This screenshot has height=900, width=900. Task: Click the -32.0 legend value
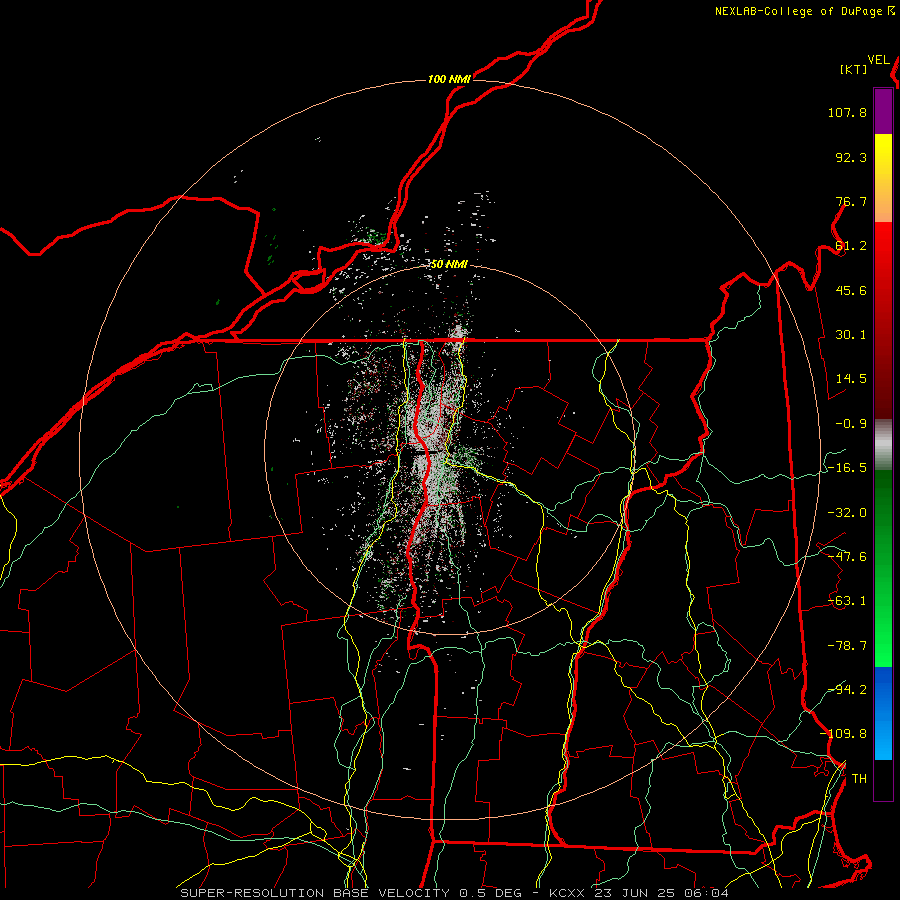click(847, 512)
